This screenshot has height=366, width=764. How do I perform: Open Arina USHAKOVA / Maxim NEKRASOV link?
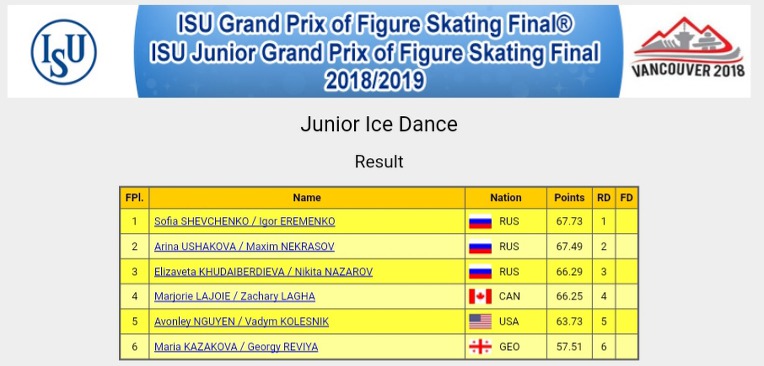(244, 247)
